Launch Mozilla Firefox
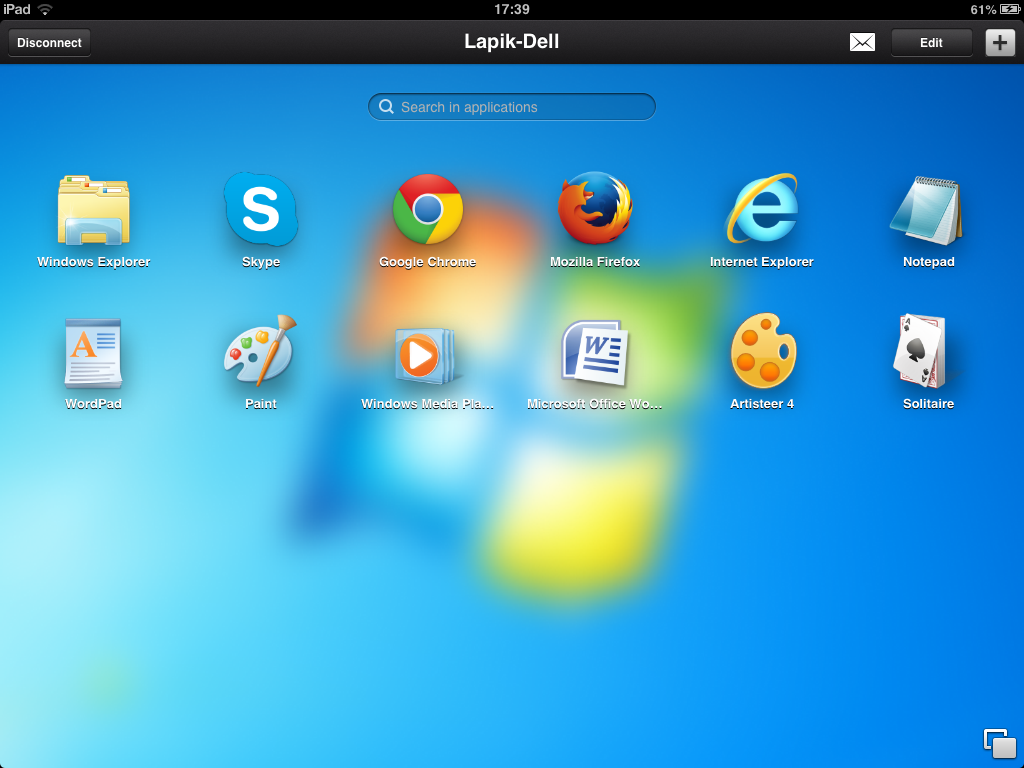Screen dimensions: 1024x768 pyautogui.click(x=595, y=211)
